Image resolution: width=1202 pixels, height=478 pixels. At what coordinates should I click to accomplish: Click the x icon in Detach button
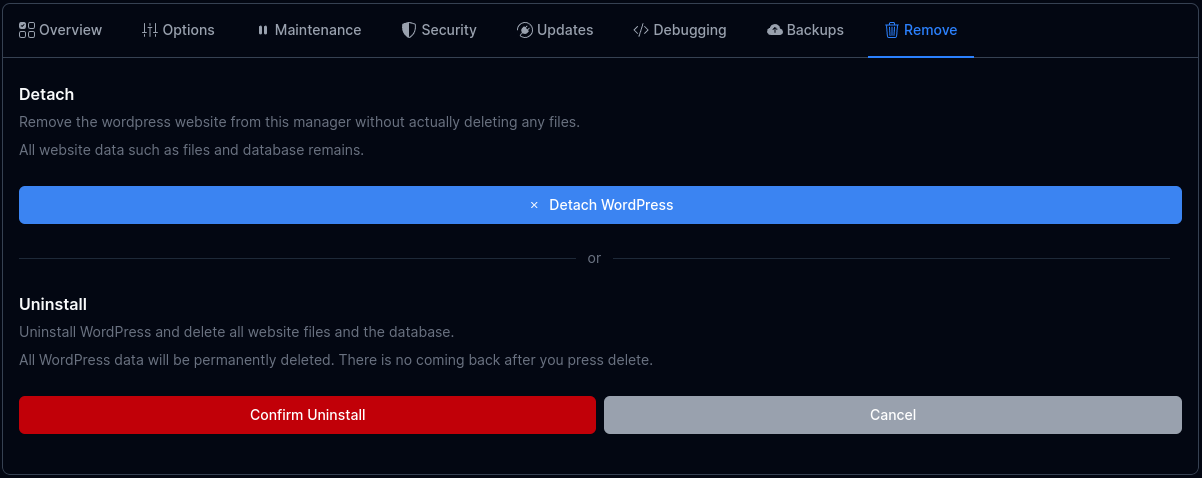(534, 205)
